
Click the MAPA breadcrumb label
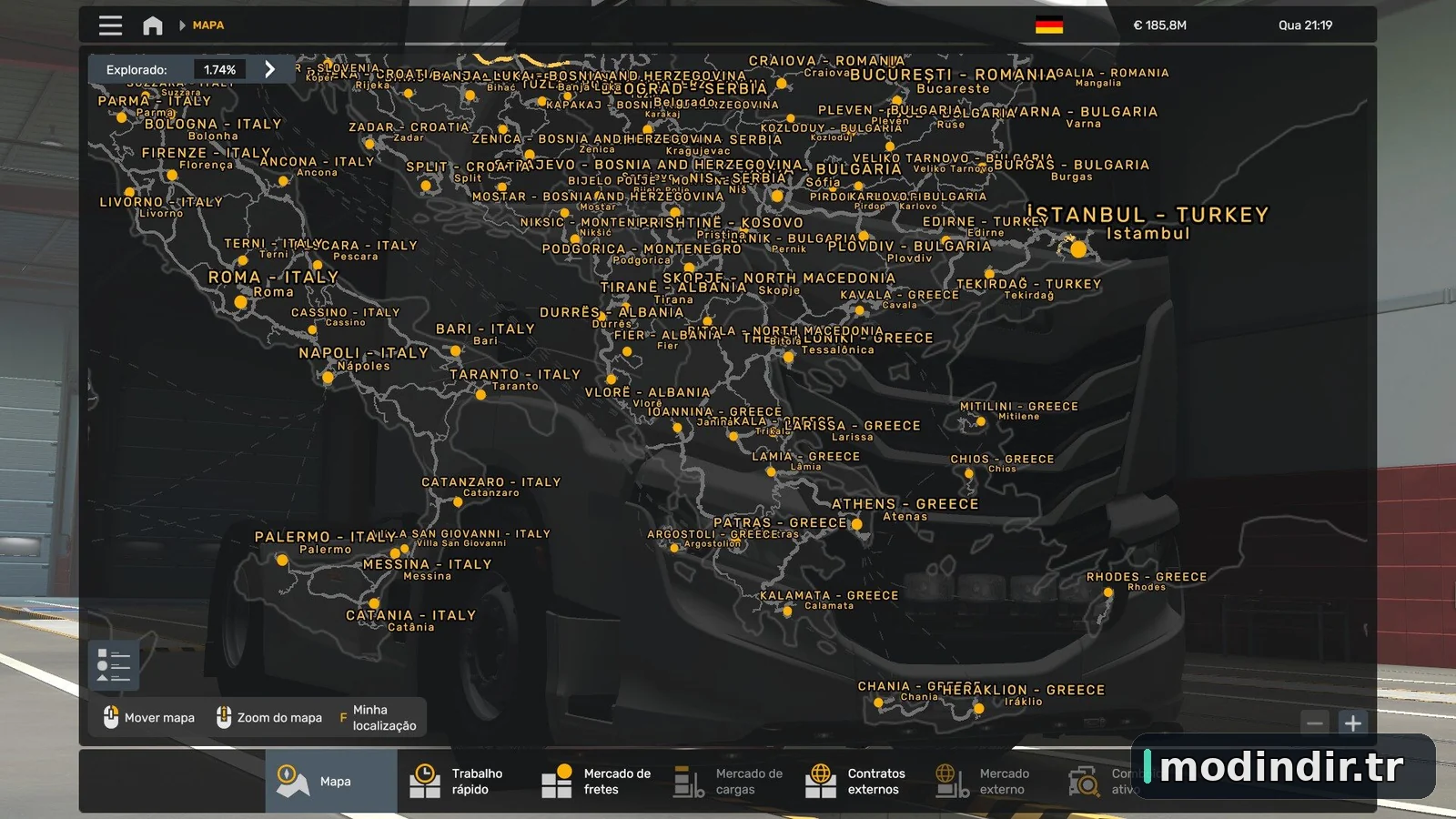tap(208, 25)
